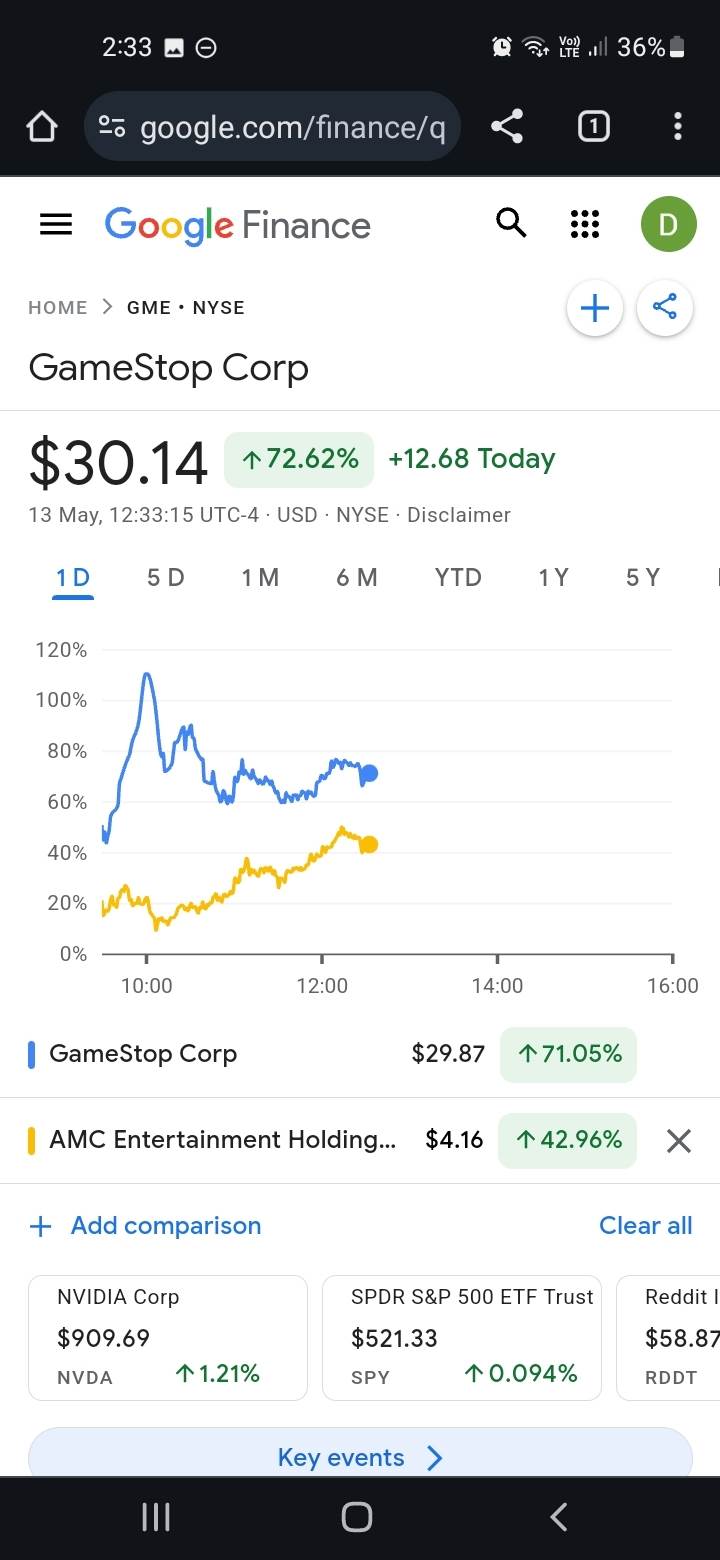Open the NVIDIA Corp suggestion card
Viewport: 720px width, 1560px height.
(x=168, y=1337)
